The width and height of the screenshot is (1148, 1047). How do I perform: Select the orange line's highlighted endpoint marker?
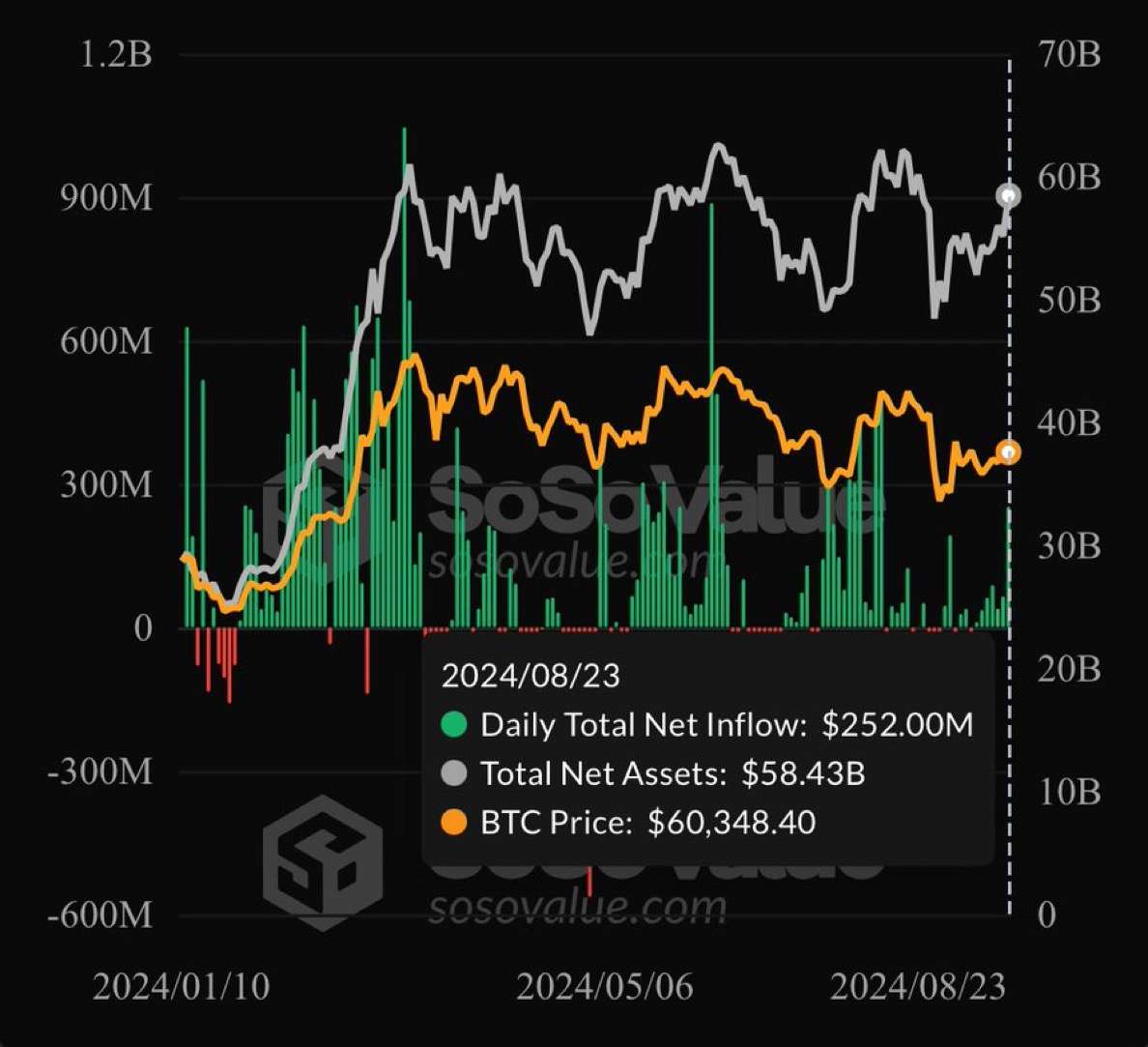(x=1009, y=452)
